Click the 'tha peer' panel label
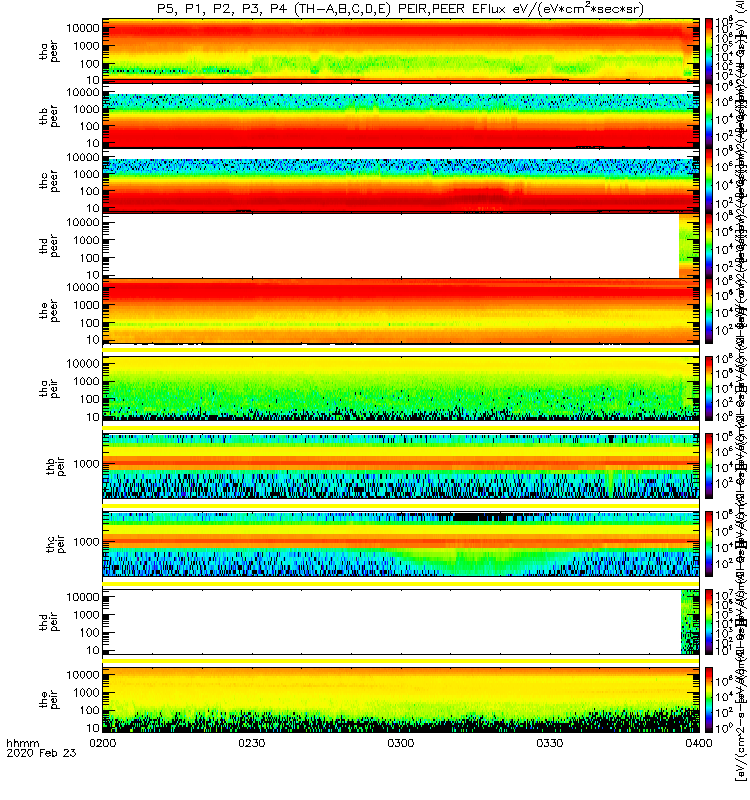Viewport: 750px width, 800px height. coord(49,52)
